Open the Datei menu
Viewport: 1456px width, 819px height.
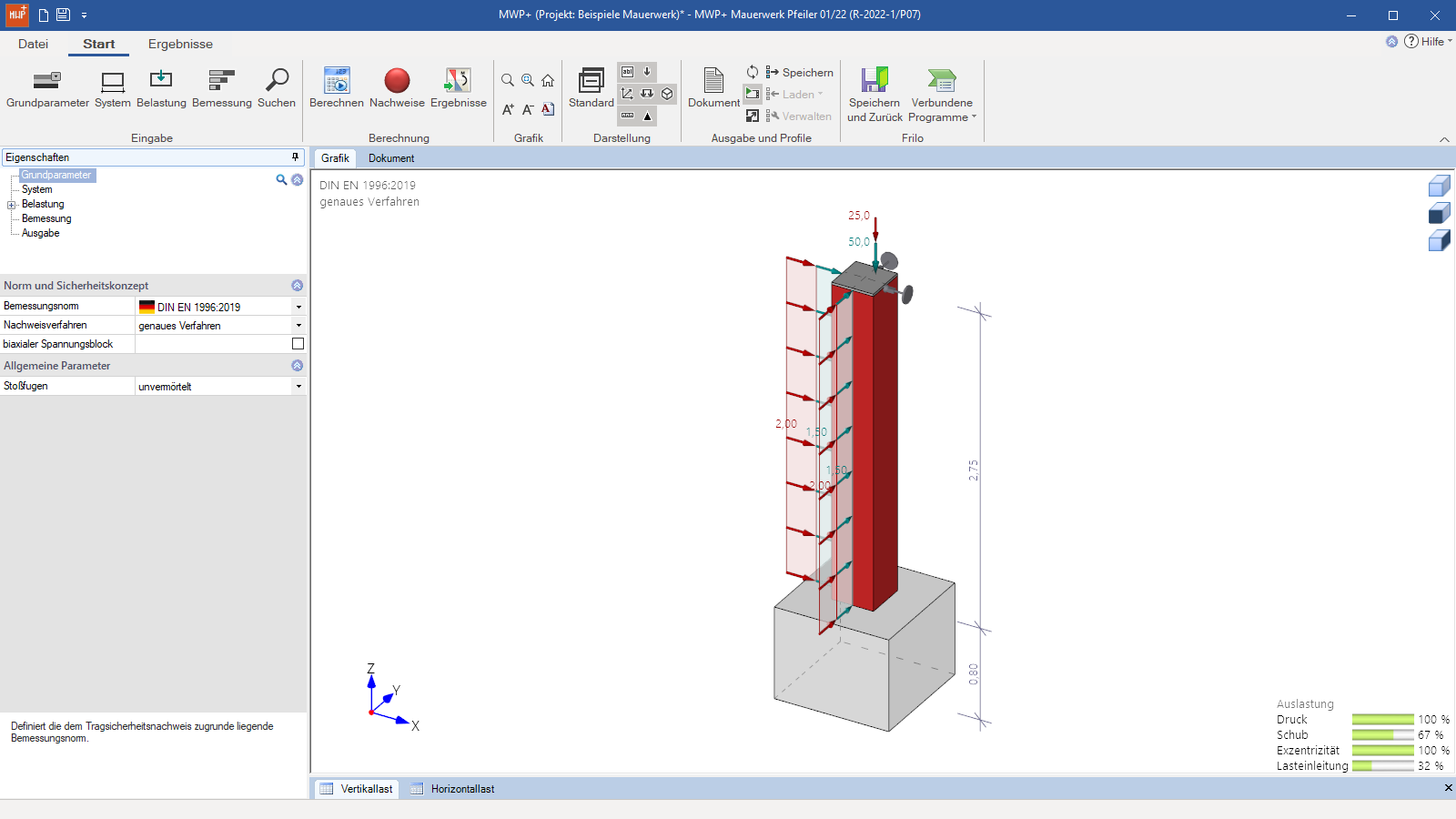coord(34,44)
